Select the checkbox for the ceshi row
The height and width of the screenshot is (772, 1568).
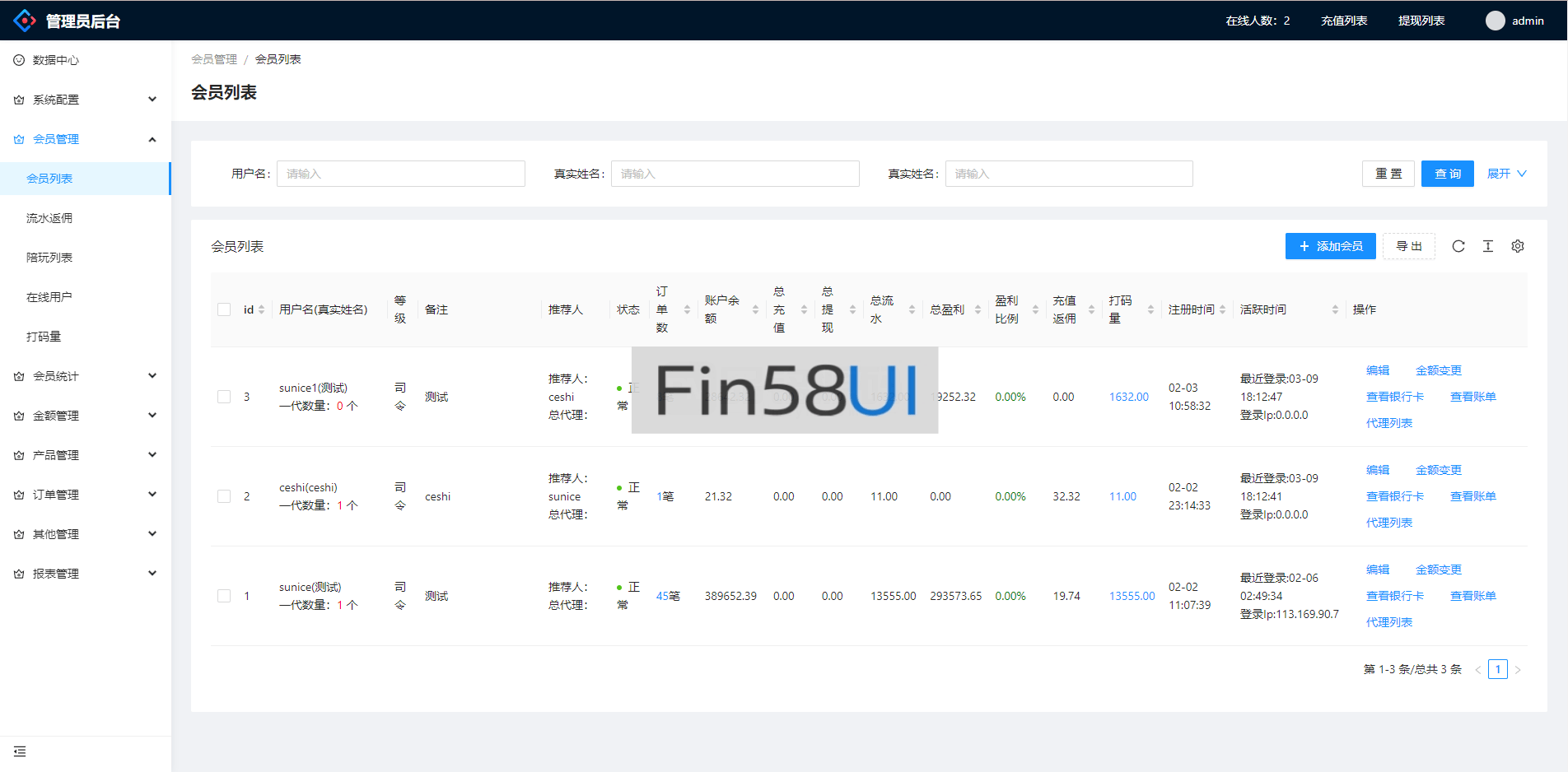coord(224,496)
